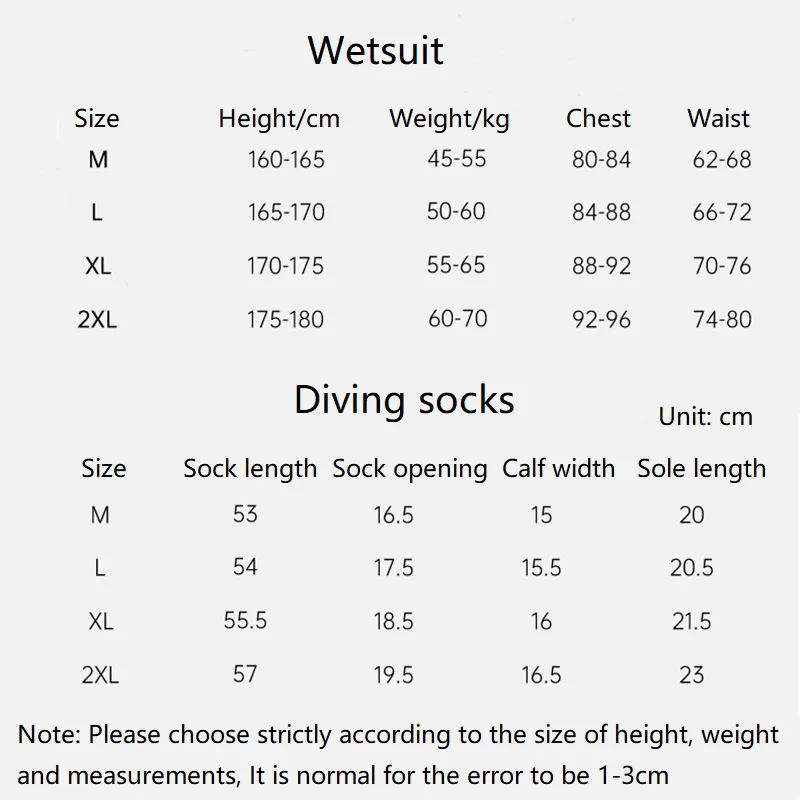Click the 165-170 height value
800x800 pixels.
coord(286,212)
